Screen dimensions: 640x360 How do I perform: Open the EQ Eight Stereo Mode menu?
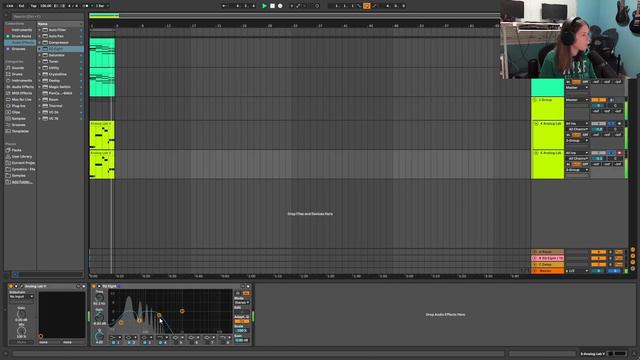point(242,302)
